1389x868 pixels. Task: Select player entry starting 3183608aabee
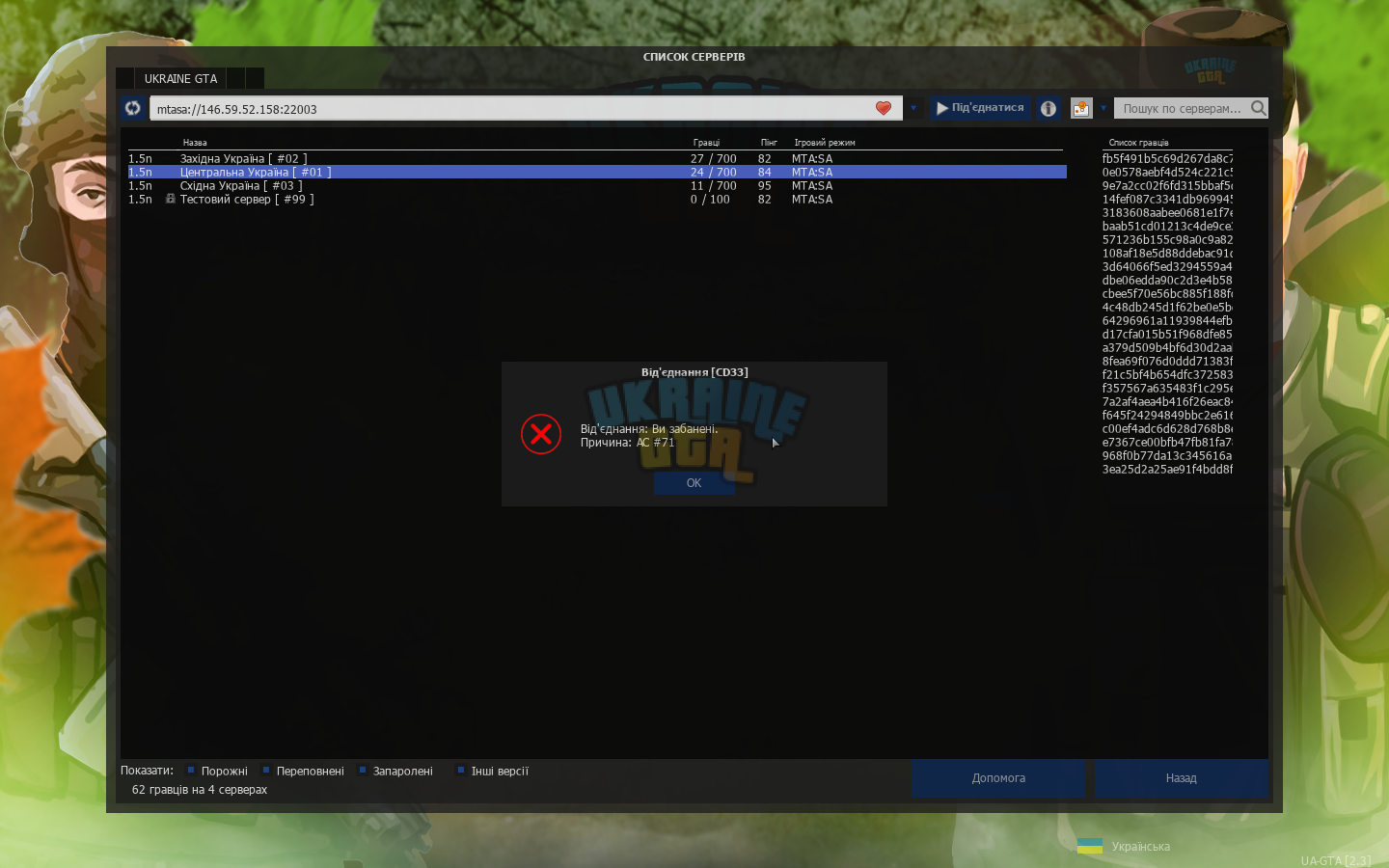point(1167,212)
